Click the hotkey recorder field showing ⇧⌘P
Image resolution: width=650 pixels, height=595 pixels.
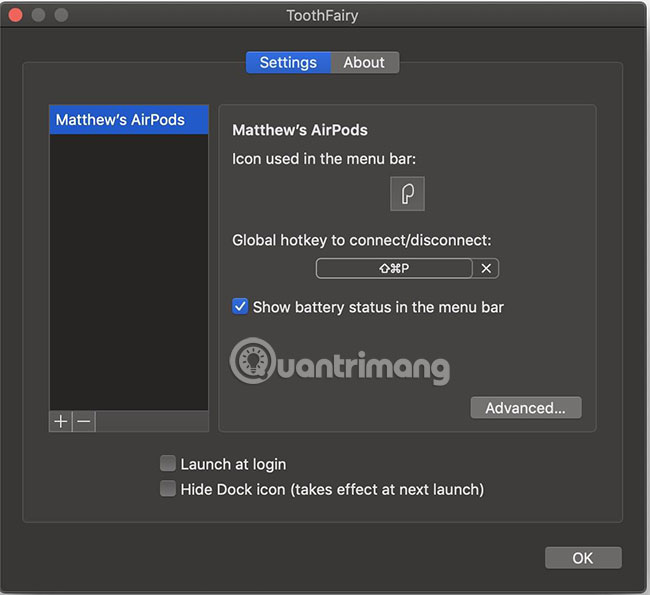click(394, 268)
